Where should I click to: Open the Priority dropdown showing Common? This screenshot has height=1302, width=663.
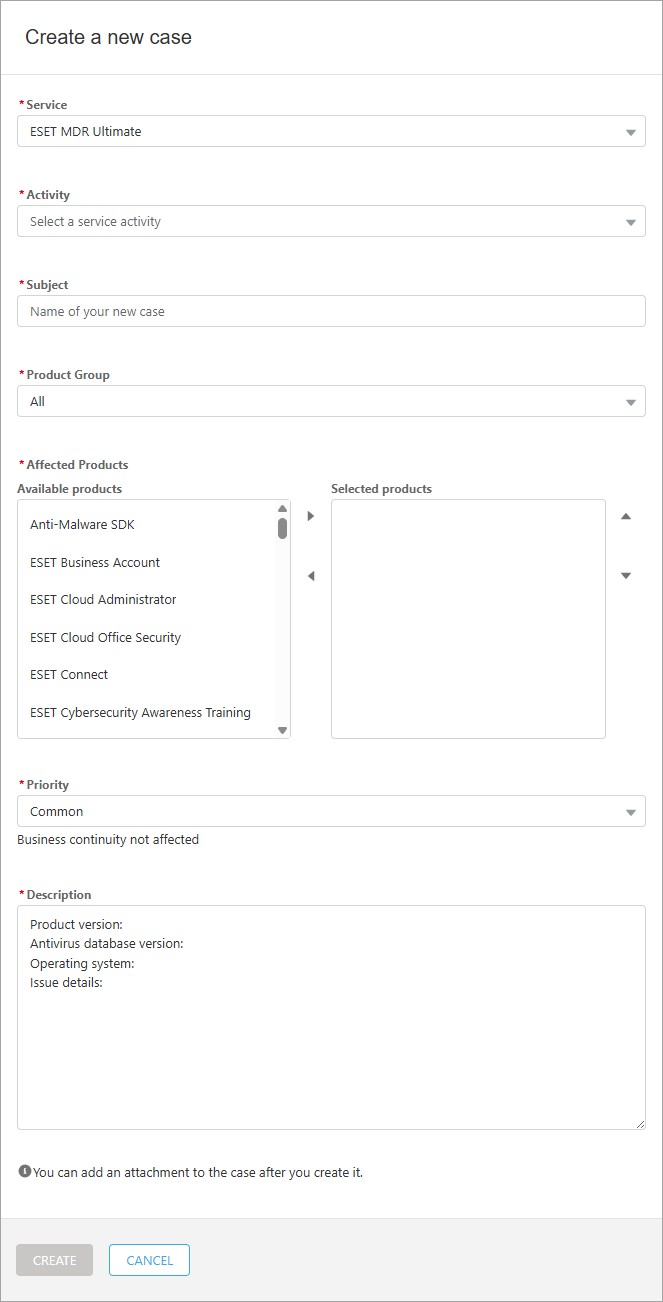331,811
